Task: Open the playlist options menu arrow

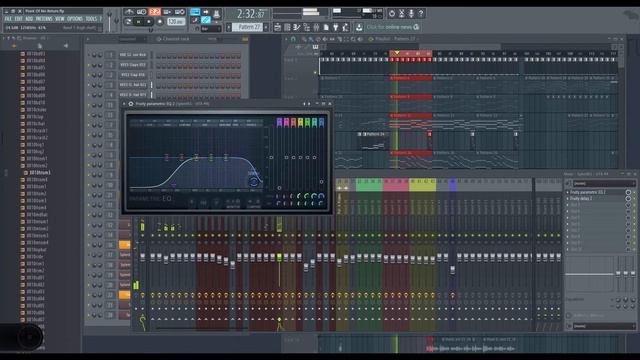Action: (287, 39)
